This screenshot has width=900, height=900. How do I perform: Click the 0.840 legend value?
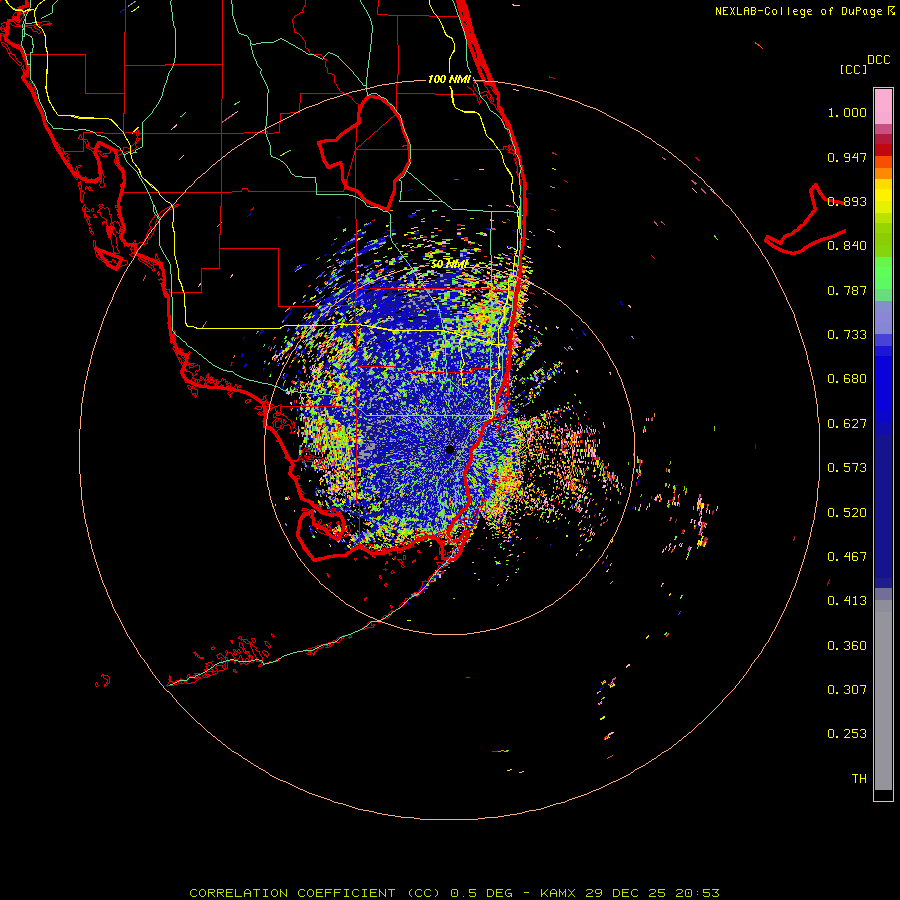coord(847,246)
